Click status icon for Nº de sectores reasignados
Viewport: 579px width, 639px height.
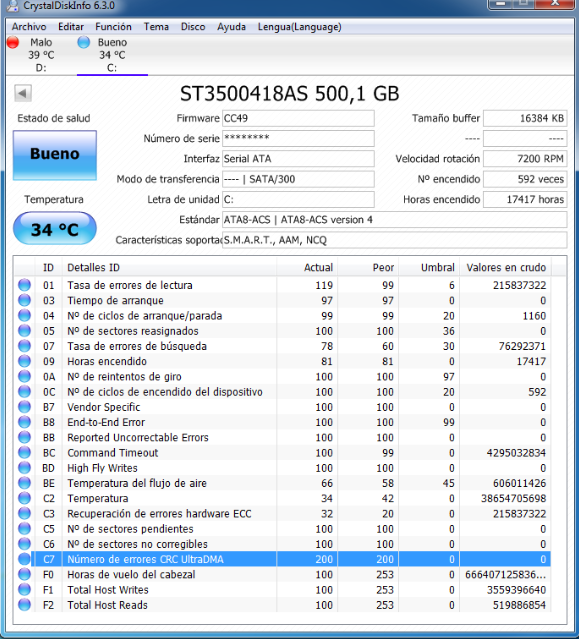point(24,331)
